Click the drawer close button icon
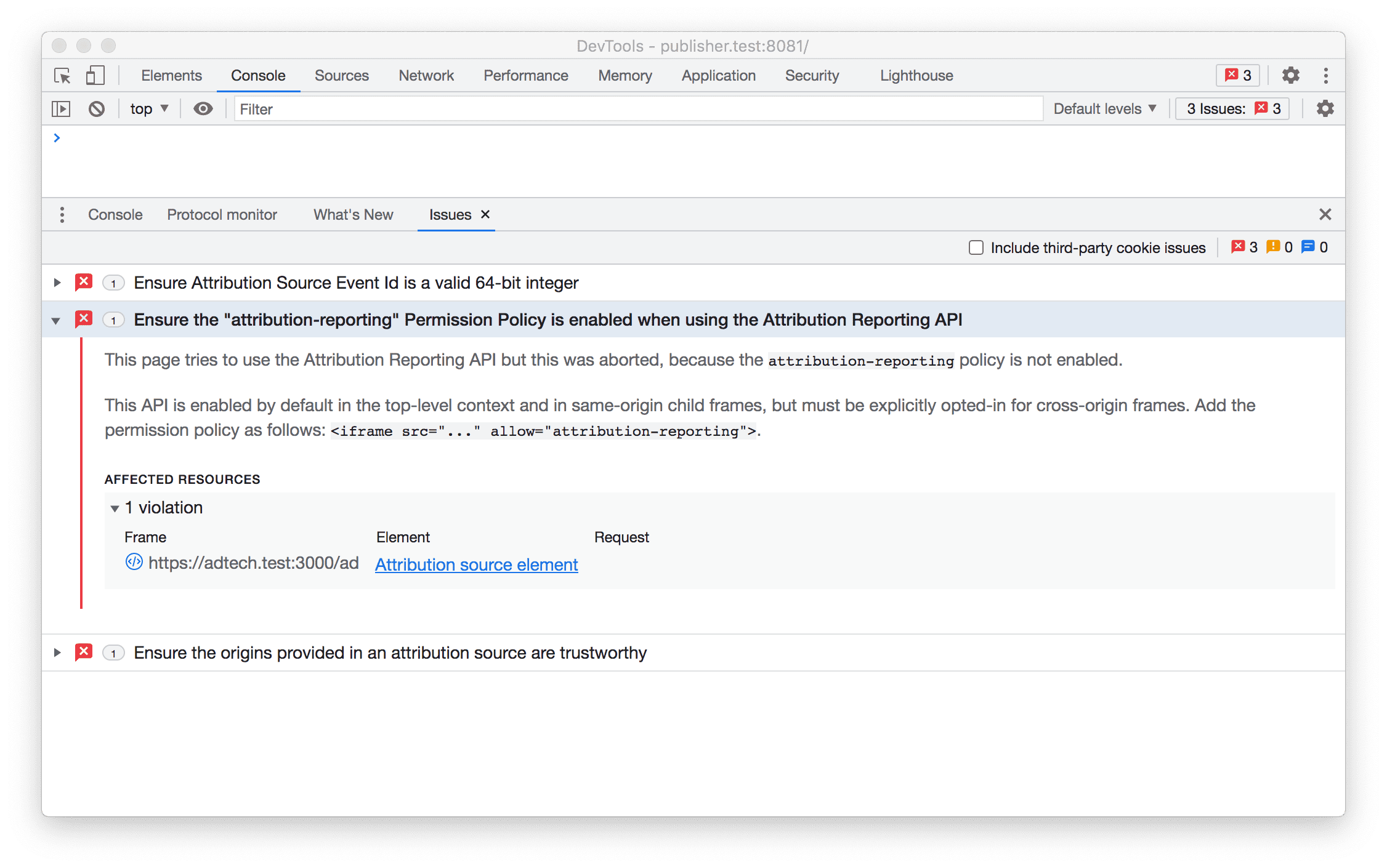The image size is (1387, 868). pos(1325,214)
